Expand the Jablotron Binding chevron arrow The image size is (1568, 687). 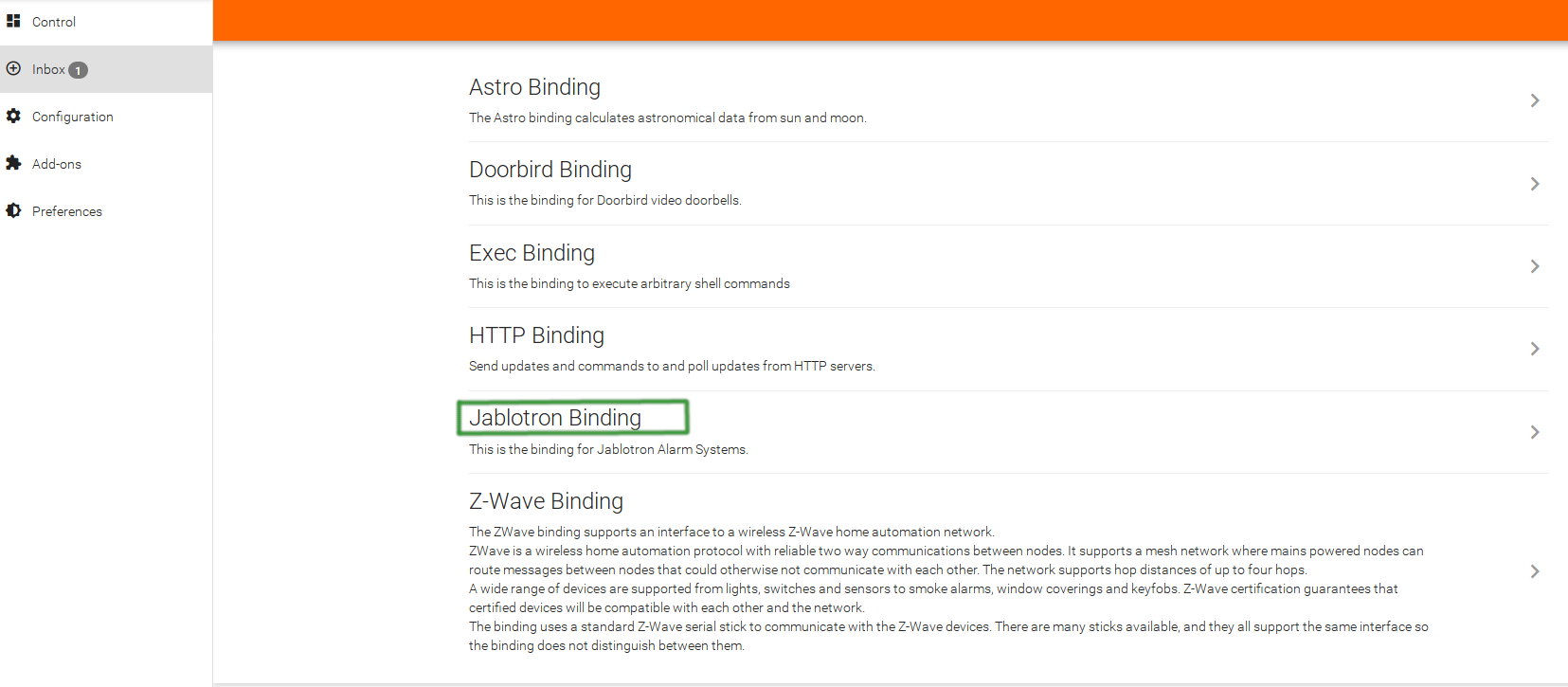1535,432
